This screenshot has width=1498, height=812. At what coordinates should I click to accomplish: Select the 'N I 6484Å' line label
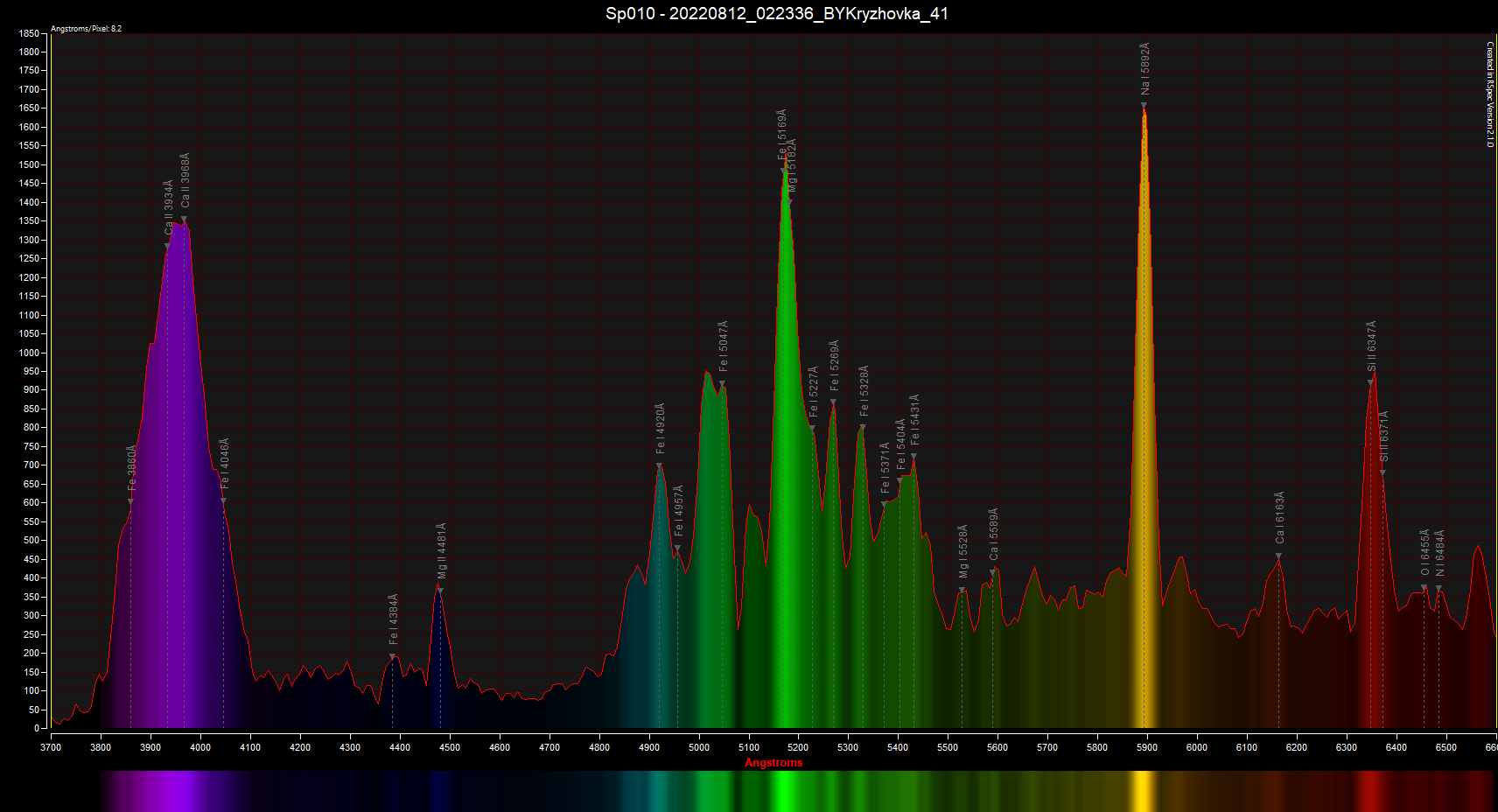tap(1440, 553)
